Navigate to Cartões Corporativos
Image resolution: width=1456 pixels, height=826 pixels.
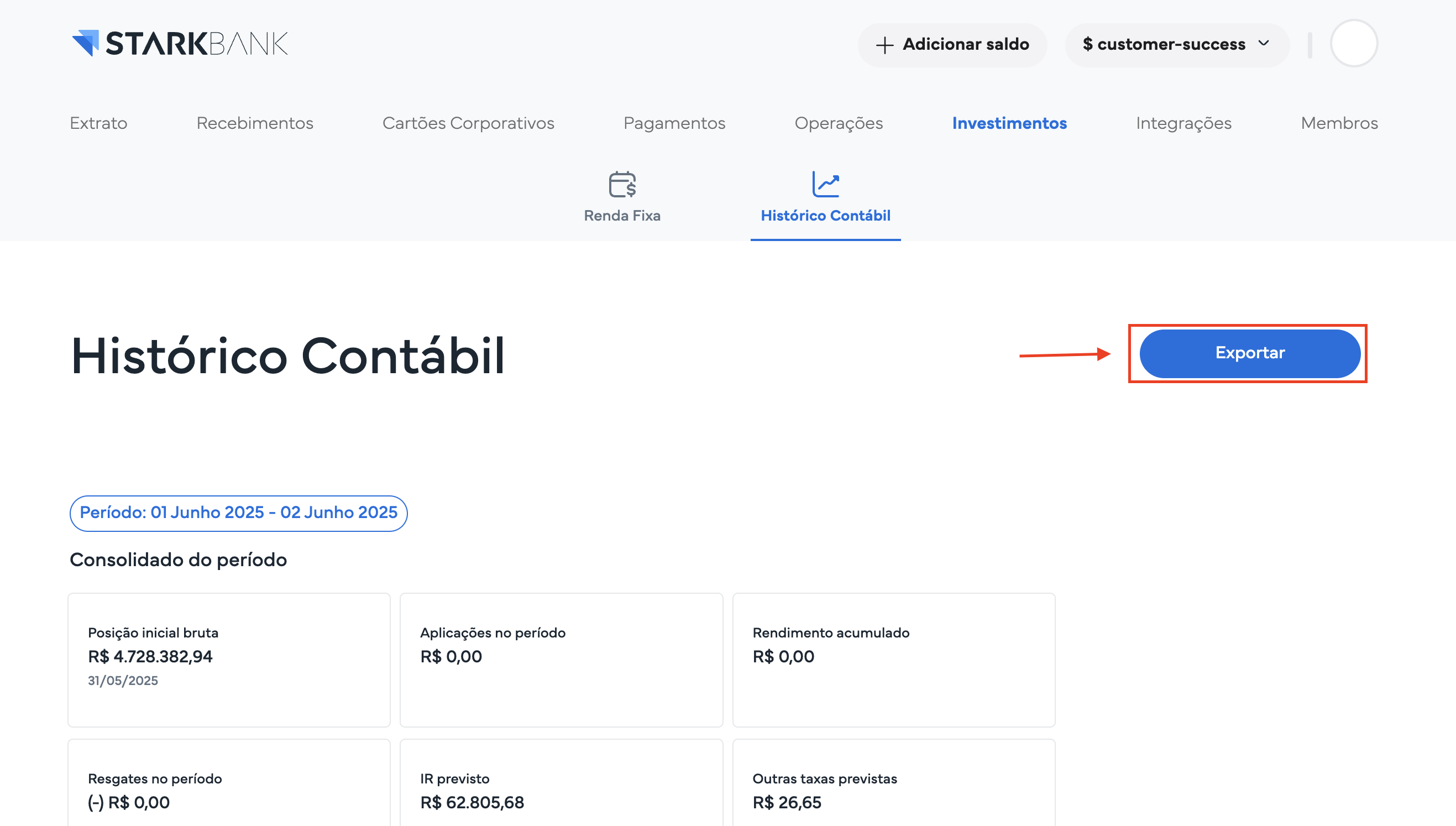pos(468,123)
